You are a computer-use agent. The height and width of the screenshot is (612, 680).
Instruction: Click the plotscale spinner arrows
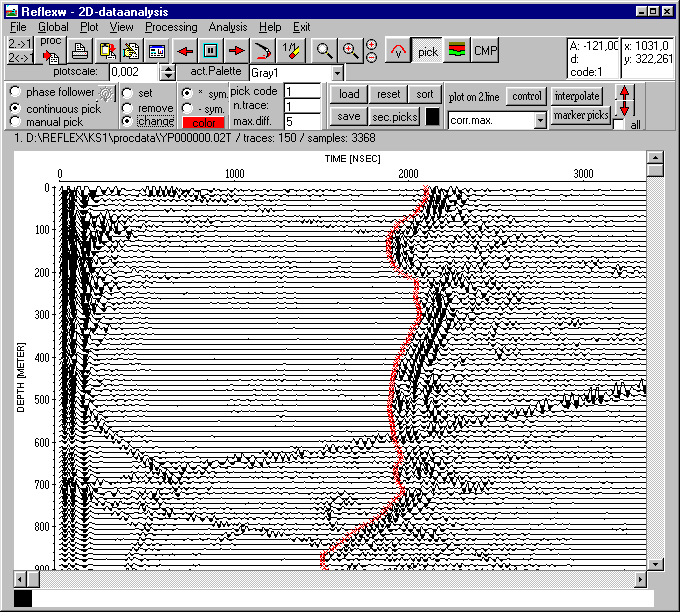click(x=168, y=73)
